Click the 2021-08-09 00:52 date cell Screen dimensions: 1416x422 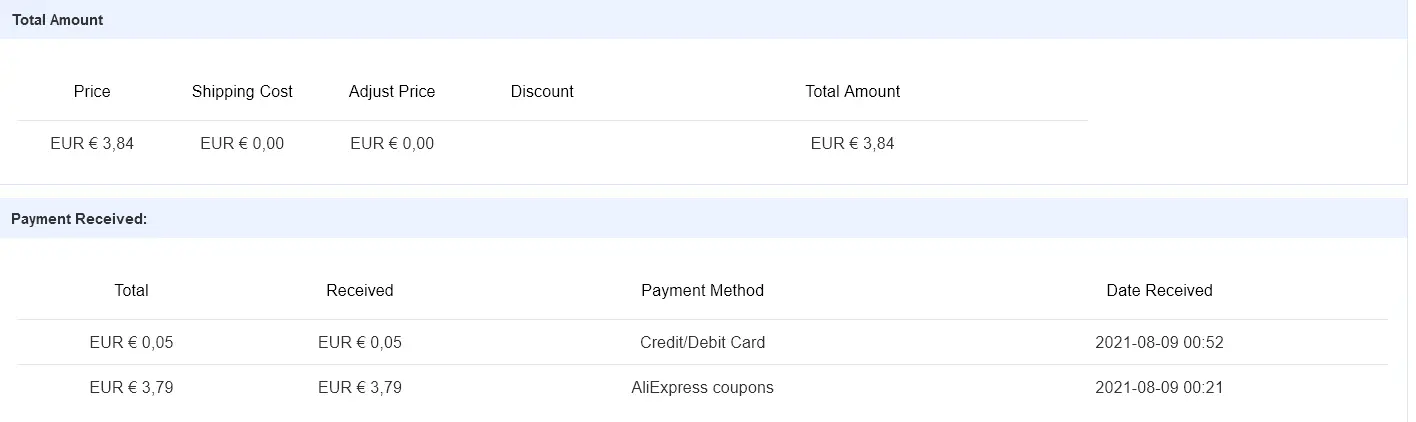[x=1160, y=342]
